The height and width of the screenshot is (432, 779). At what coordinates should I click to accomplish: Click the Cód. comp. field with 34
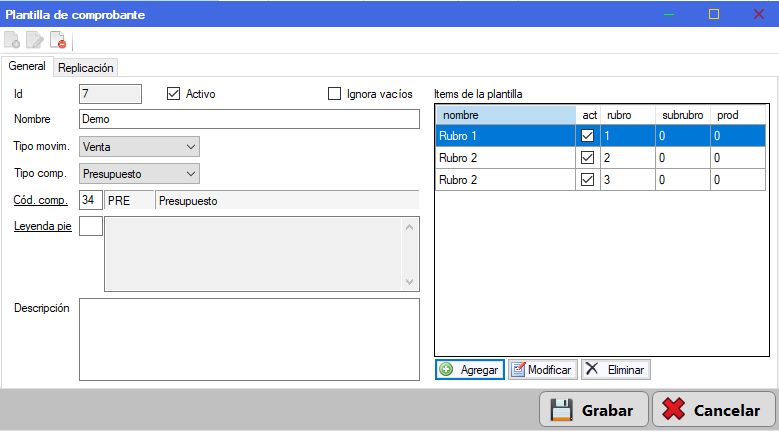pyautogui.click(x=91, y=200)
